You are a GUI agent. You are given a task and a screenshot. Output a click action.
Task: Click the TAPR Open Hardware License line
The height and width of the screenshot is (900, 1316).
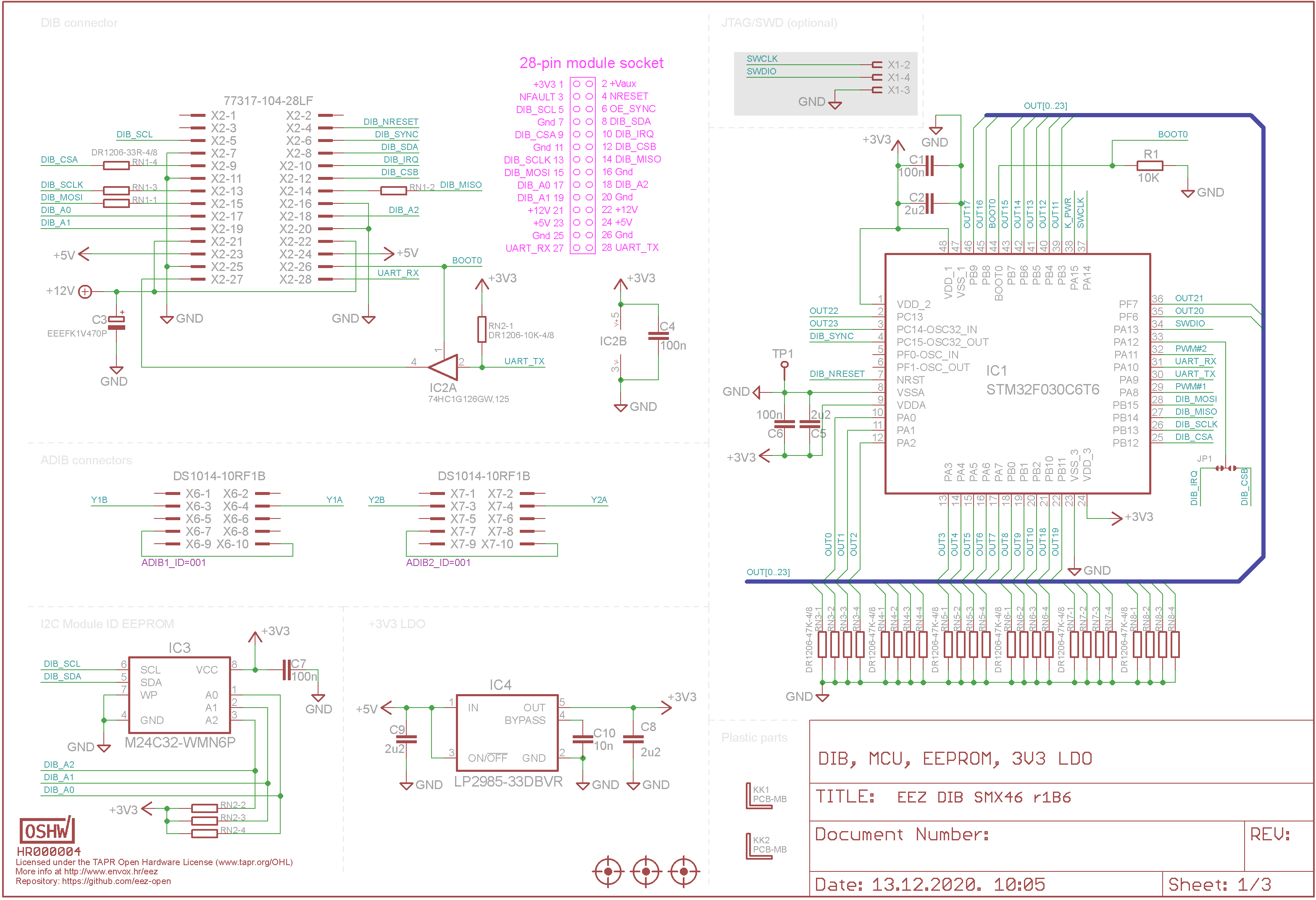(x=154, y=862)
